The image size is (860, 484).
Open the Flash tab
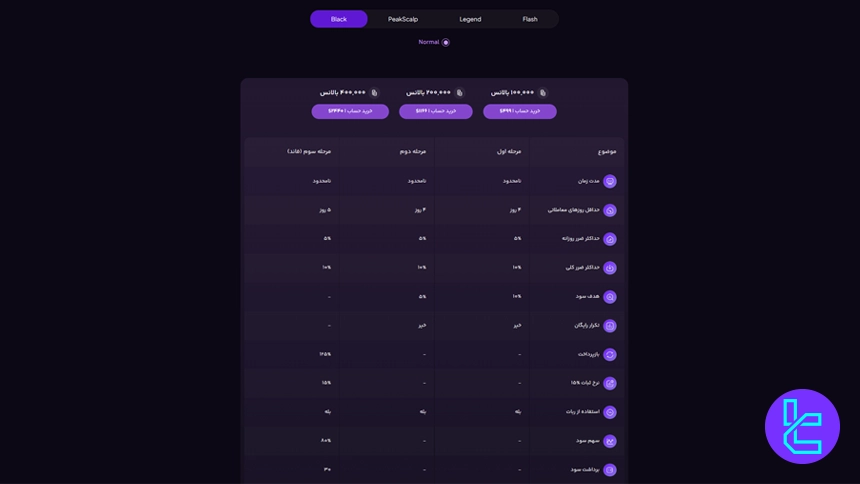coord(530,19)
